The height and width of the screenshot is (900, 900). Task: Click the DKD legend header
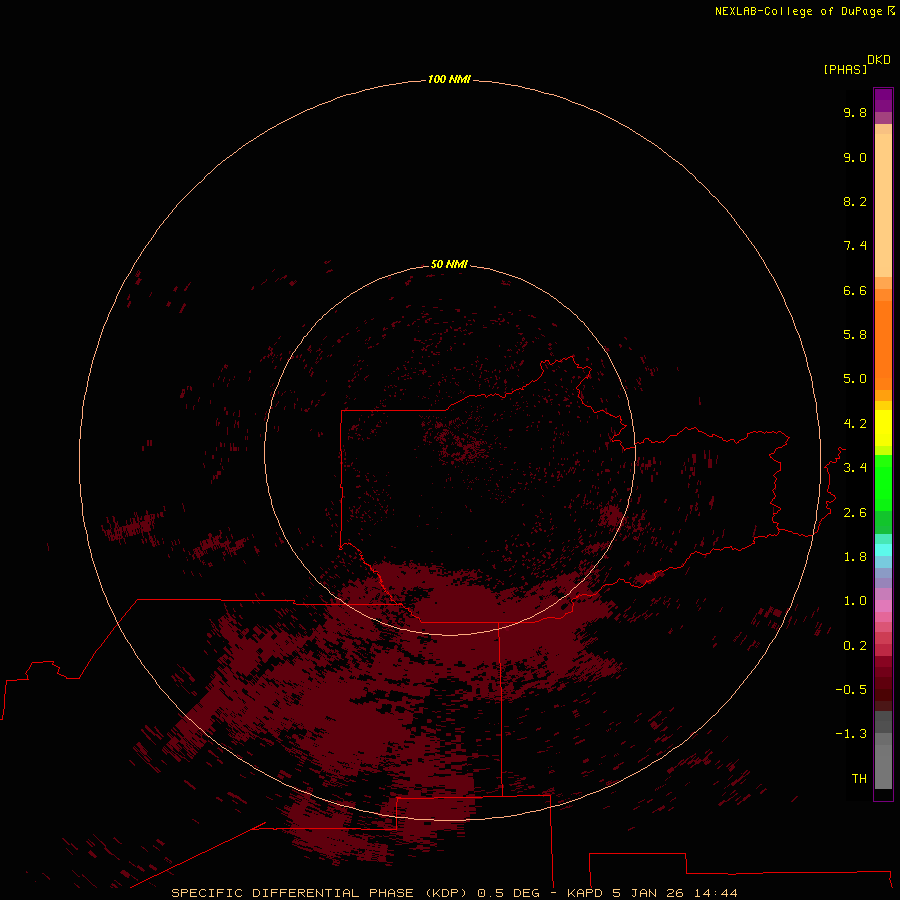(878, 60)
